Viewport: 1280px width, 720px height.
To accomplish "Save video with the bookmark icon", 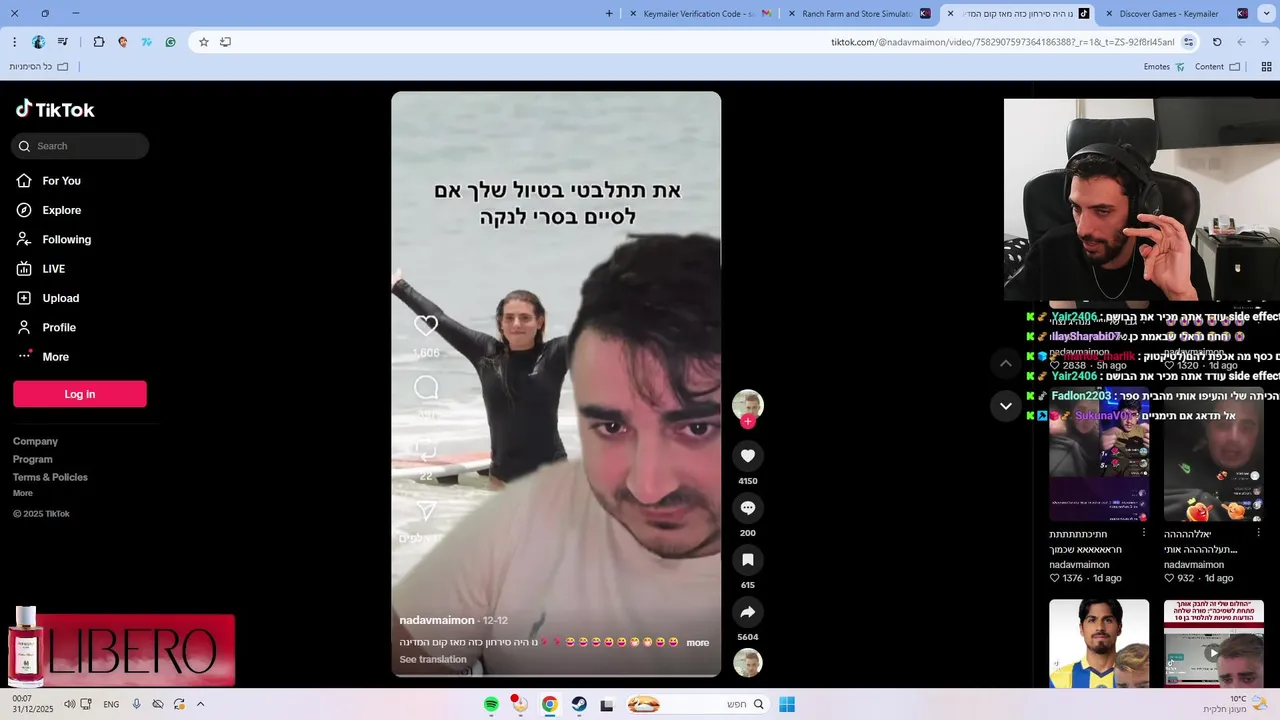I will 747,560.
